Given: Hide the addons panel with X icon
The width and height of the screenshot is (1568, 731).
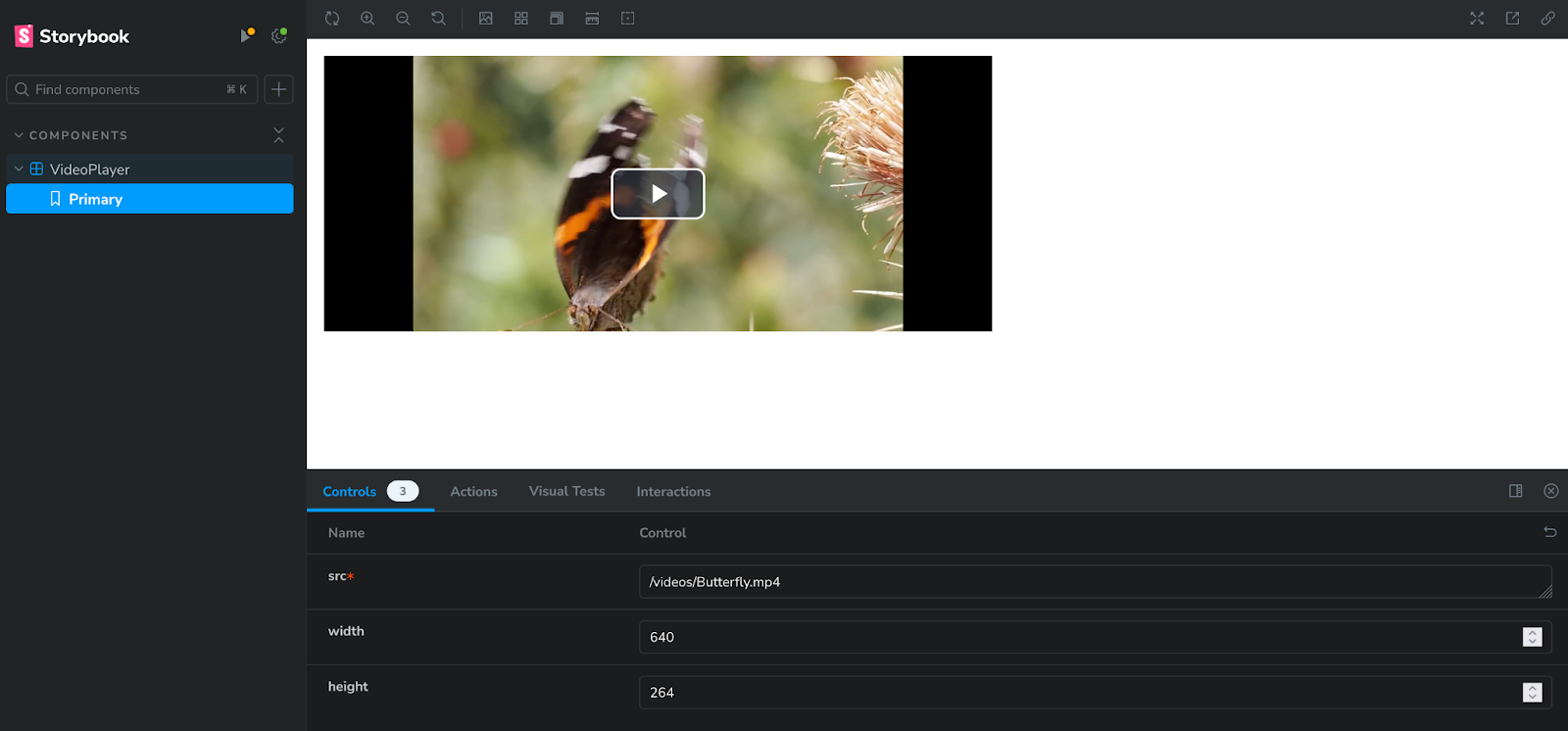Looking at the screenshot, I should tap(1551, 491).
